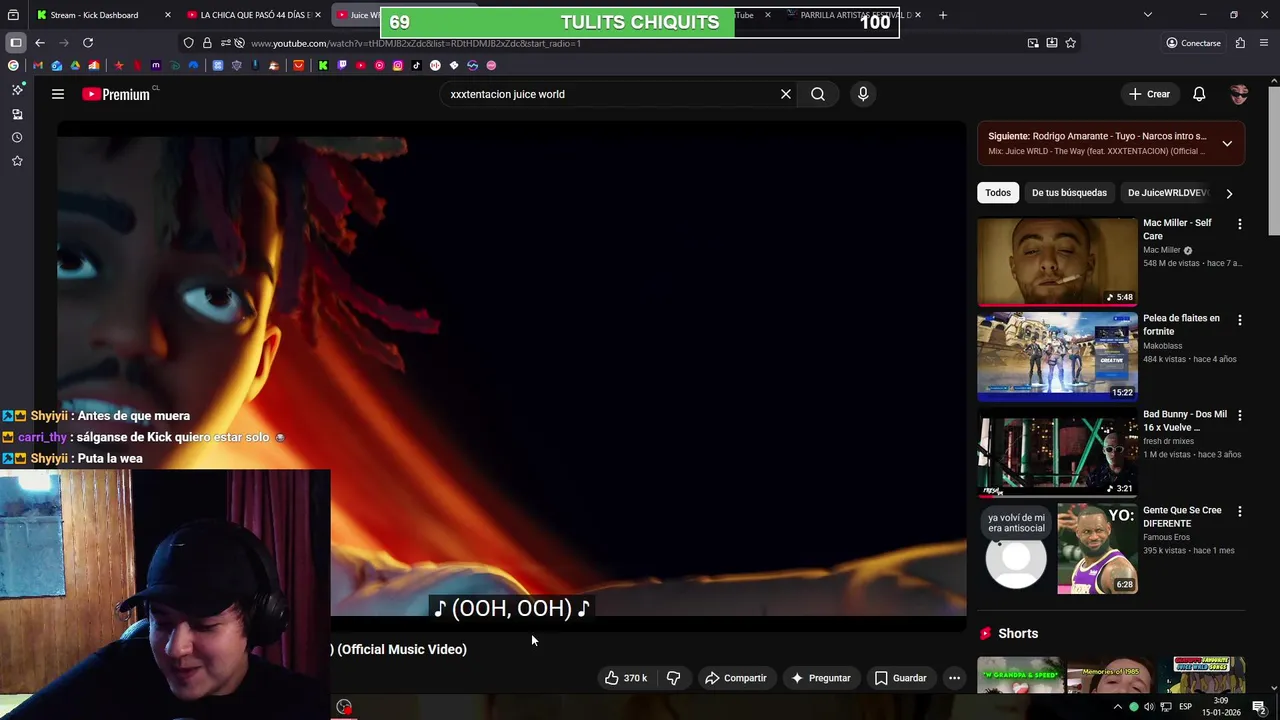Show more filter chips with right arrow
Viewport: 1280px width, 720px height.
click(x=1229, y=193)
